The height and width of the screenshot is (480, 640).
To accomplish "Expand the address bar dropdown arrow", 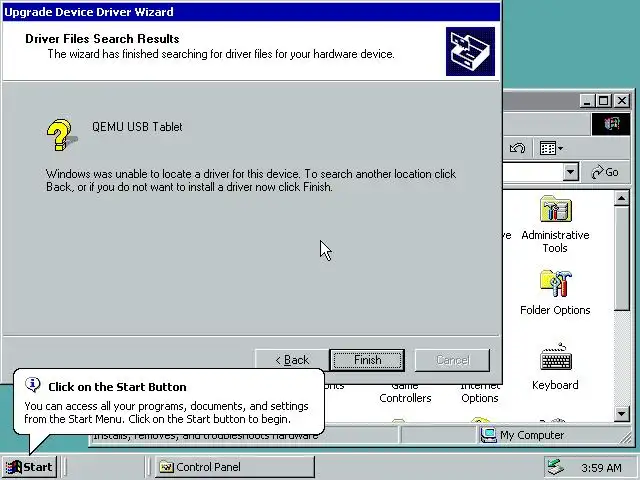I will (x=571, y=172).
